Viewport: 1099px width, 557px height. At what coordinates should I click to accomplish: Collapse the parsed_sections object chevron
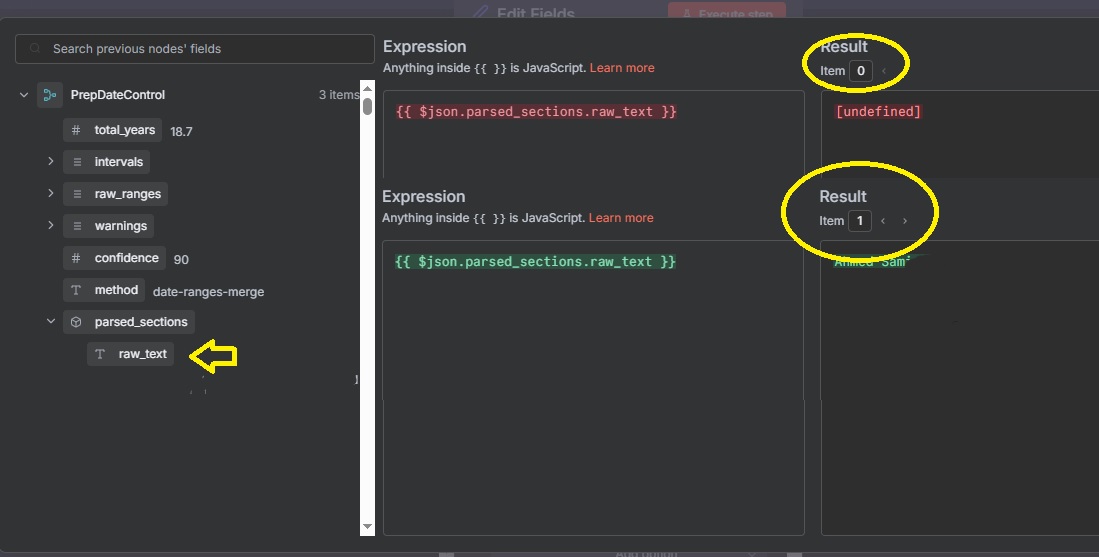(x=50, y=322)
